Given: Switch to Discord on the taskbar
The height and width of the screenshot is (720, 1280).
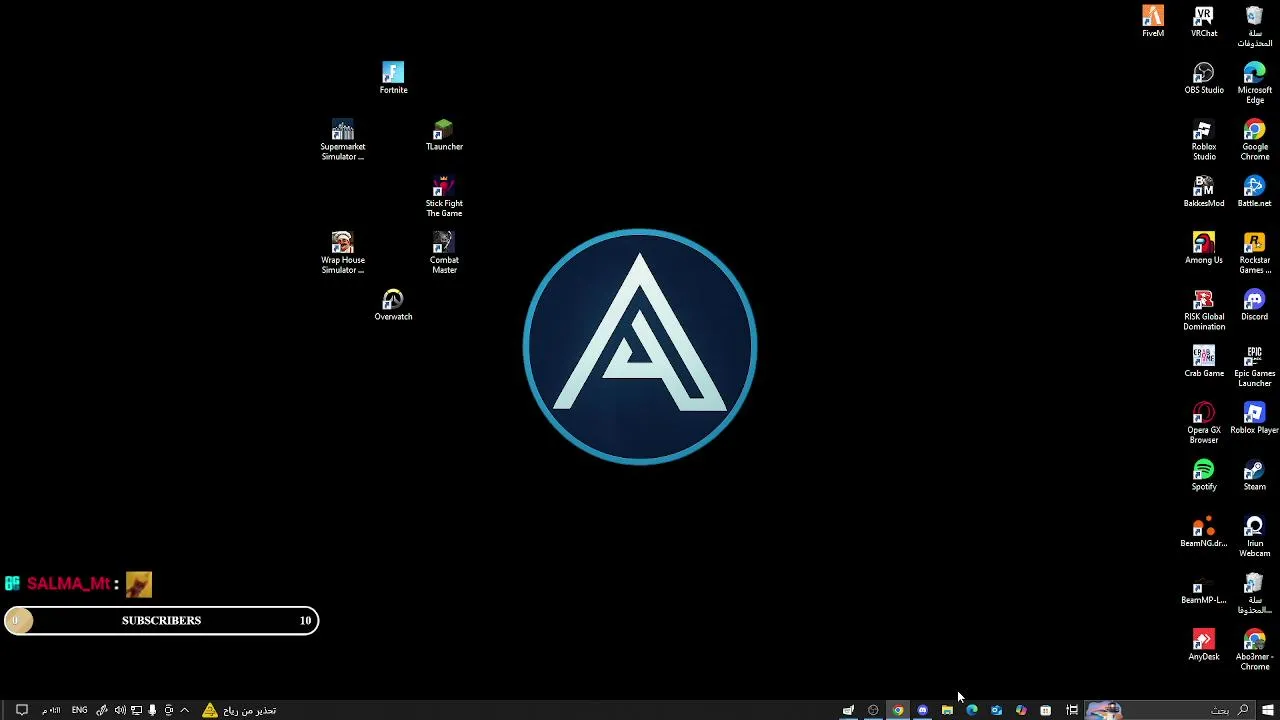Looking at the screenshot, I should [x=922, y=710].
